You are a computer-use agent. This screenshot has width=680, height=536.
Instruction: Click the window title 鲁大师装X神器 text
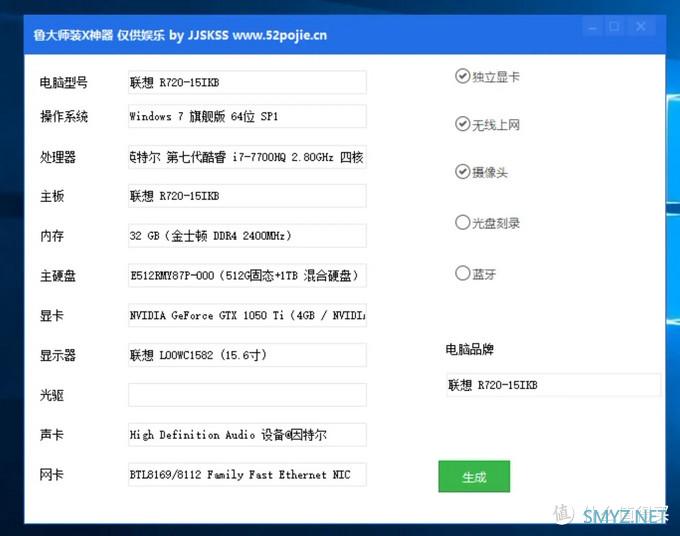[73, 35]
